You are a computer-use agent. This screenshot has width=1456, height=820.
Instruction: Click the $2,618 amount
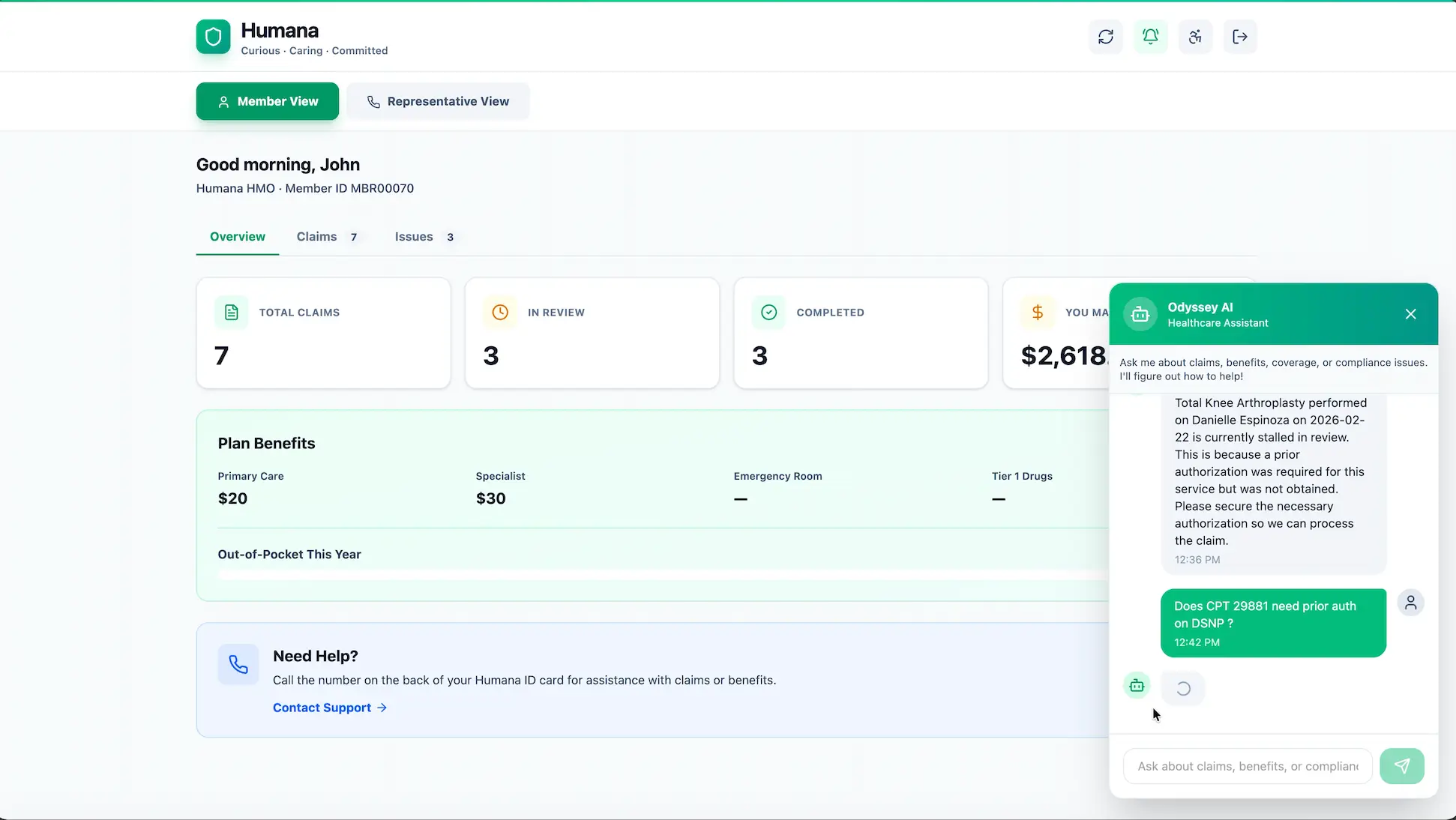pos(1064,356)
